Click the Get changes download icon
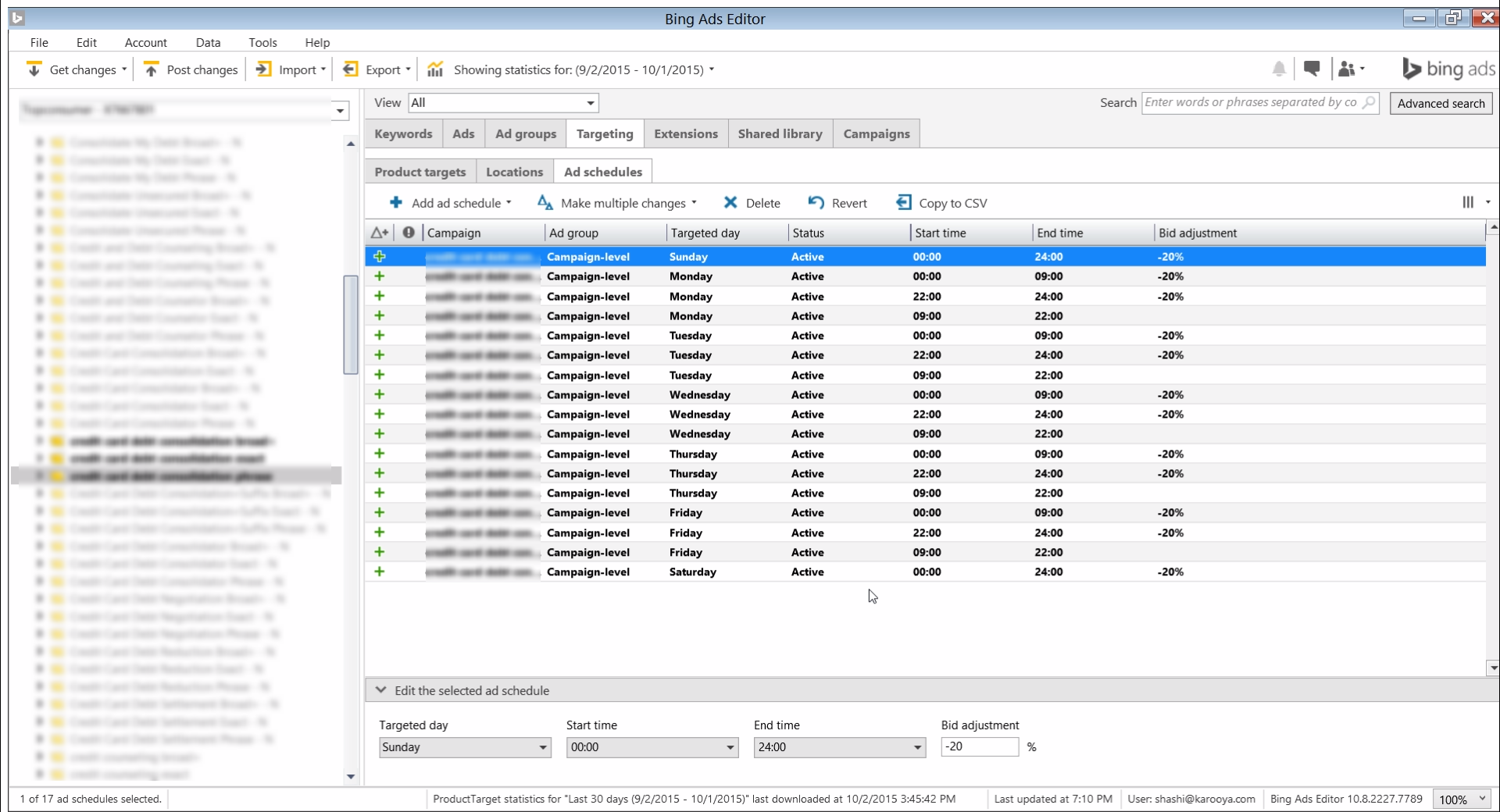Viewport: 1500px width, 812px height. click(x=34, y=69)
